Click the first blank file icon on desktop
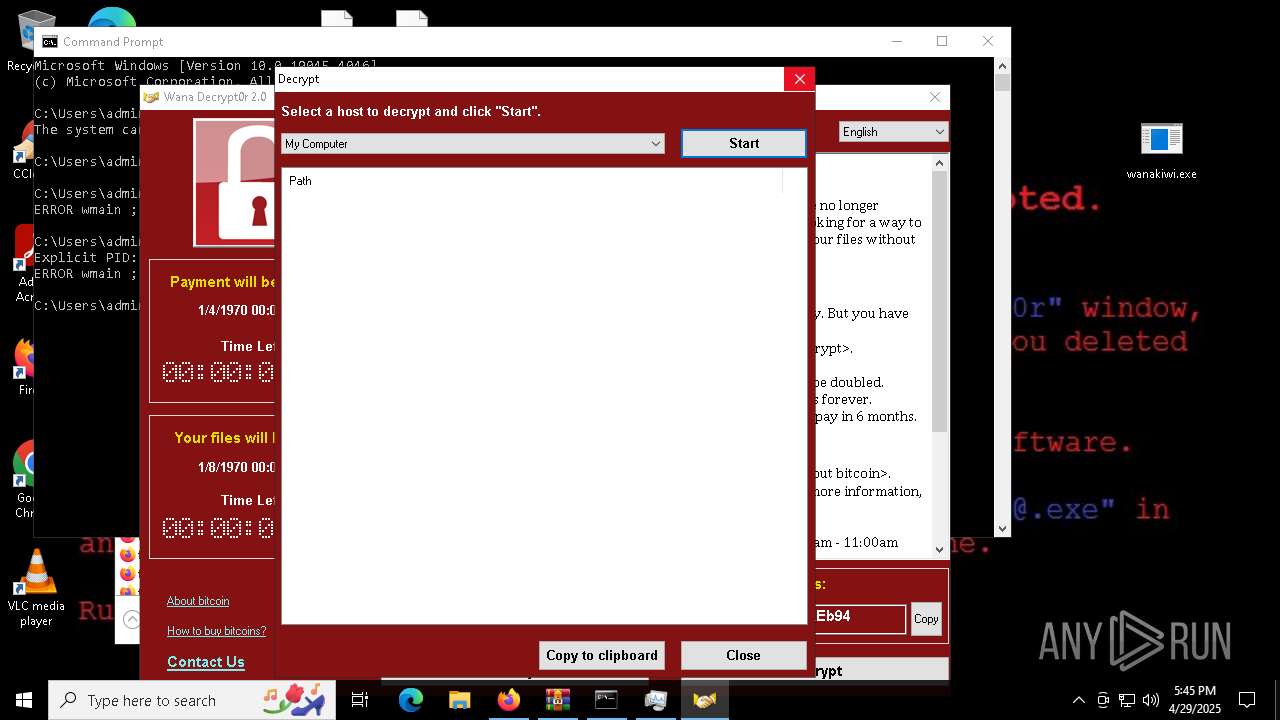The width and height of the screenshot is (1280, 720). [337, 18]
